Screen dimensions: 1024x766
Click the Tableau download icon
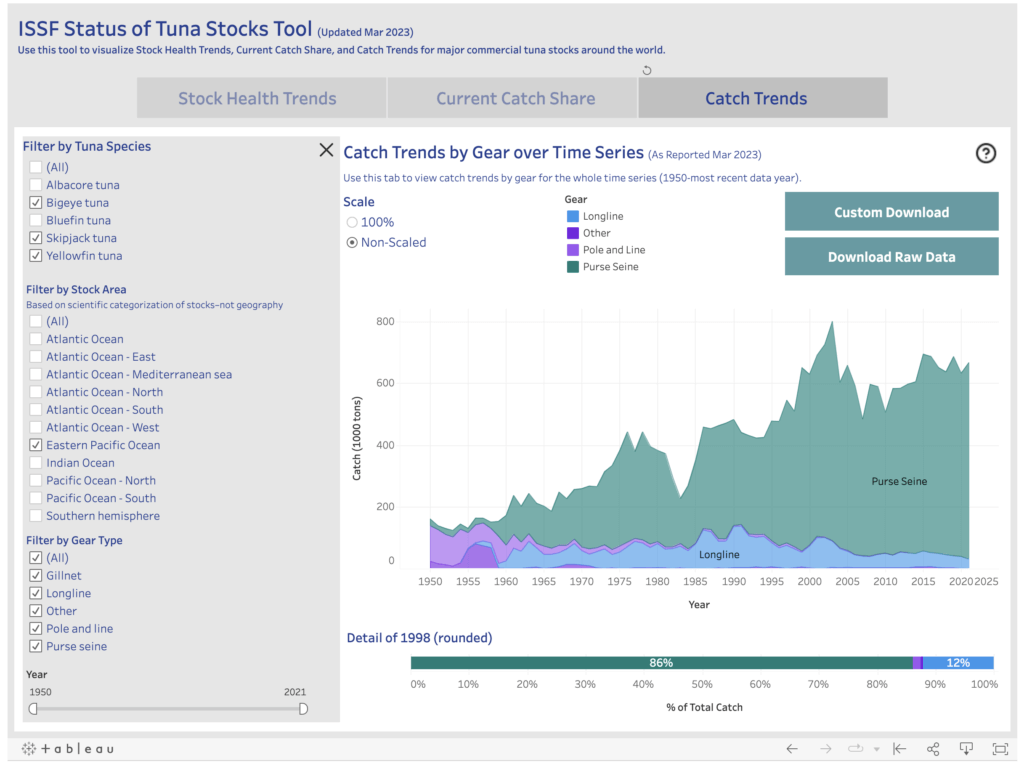(x=966, y=748)
